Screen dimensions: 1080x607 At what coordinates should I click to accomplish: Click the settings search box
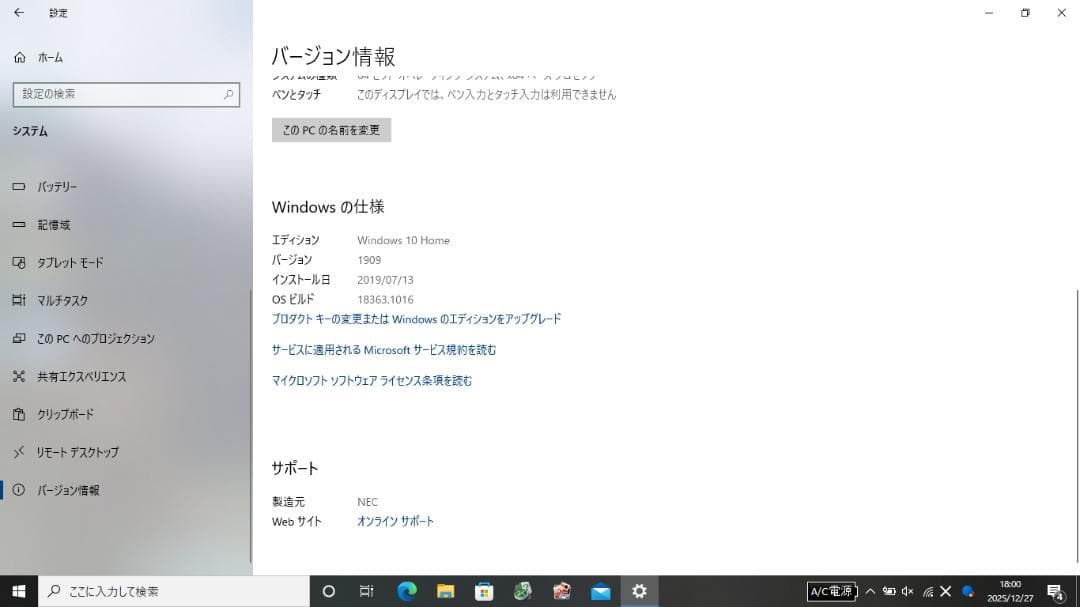pos(125,94)
